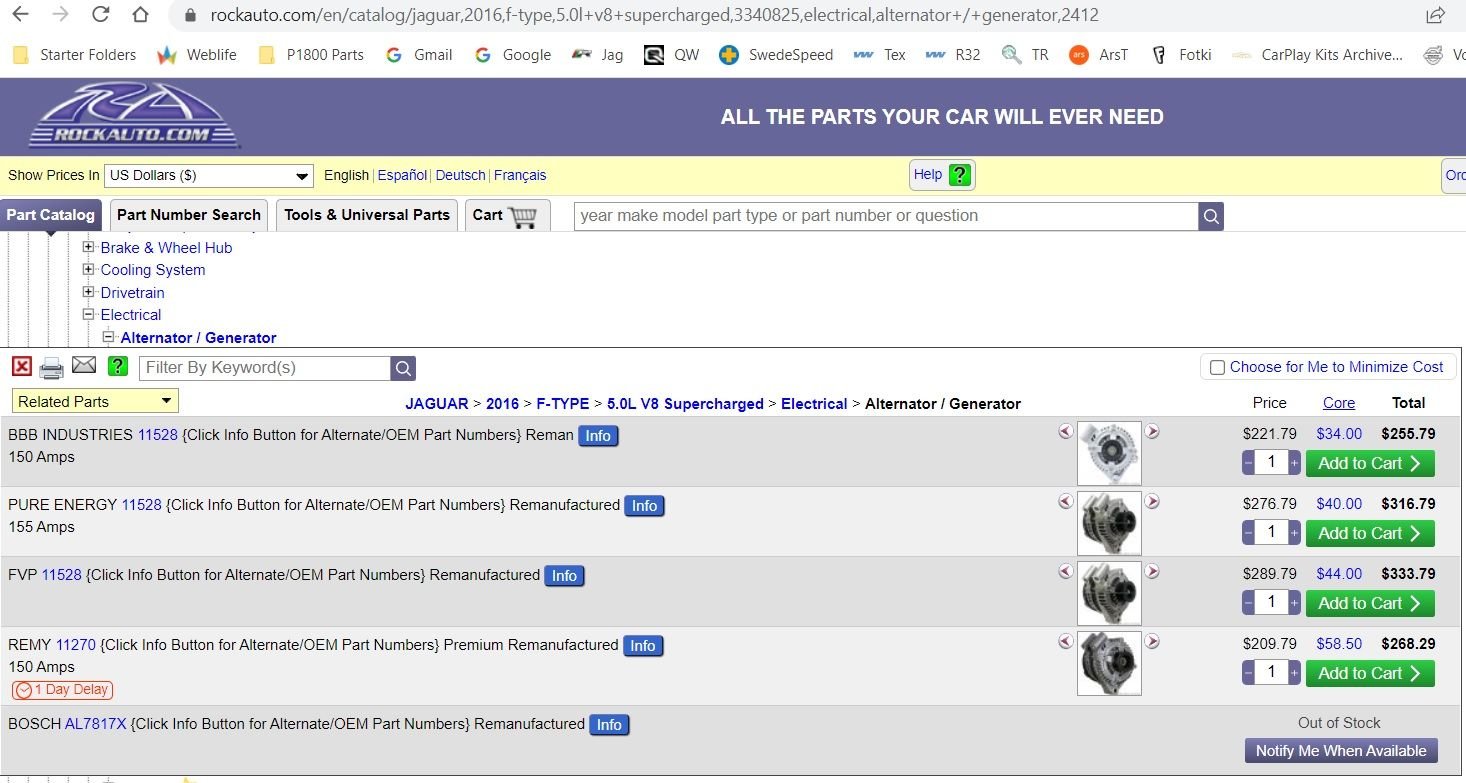
Task: Click the browser home icon
Action: tap(140, 15)
